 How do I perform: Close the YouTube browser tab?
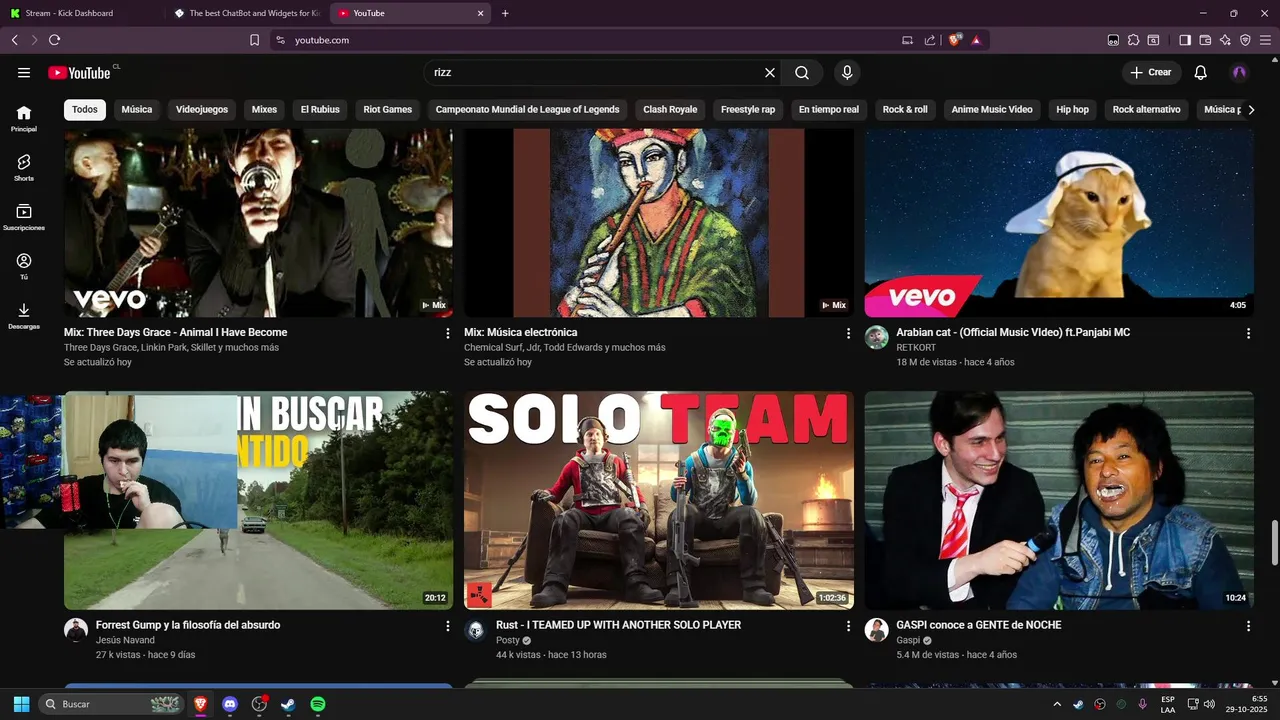click(480, 13)
